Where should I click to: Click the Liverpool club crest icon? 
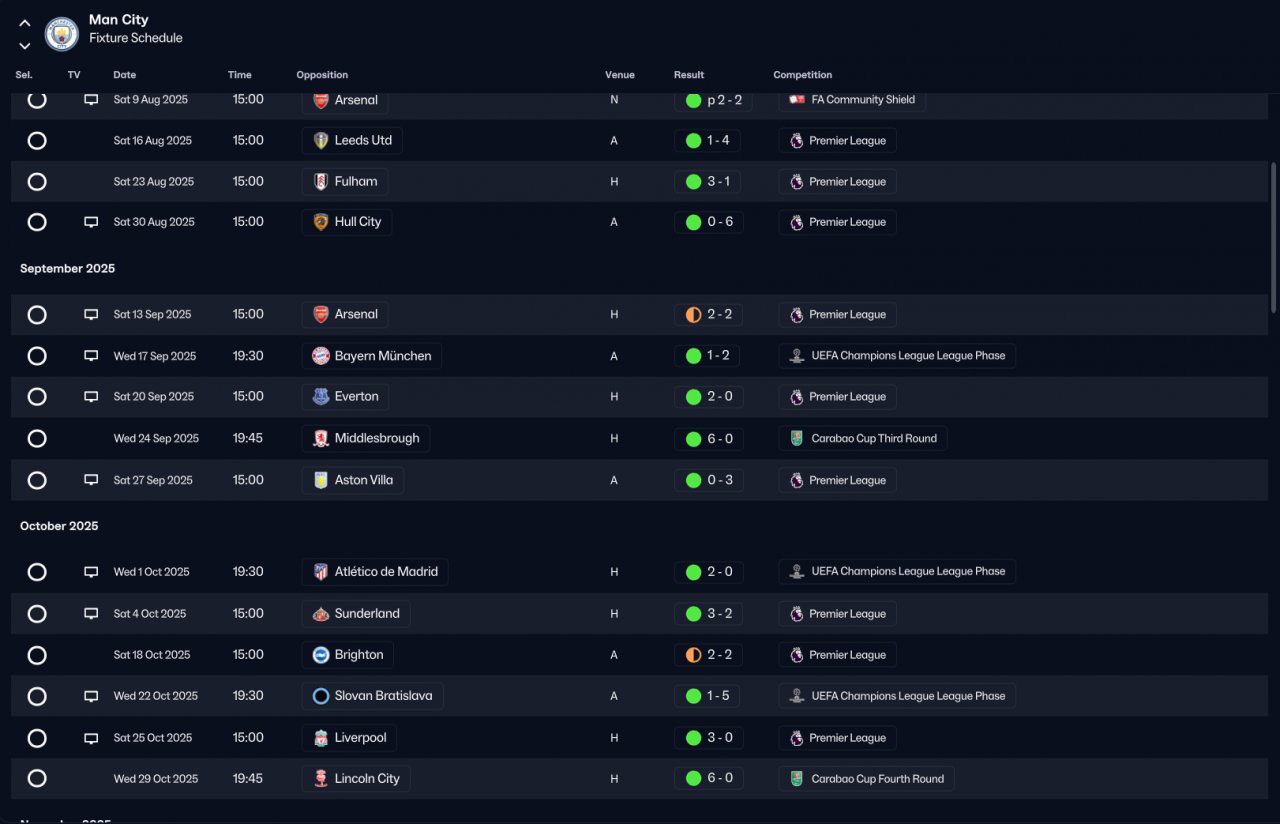[x=321, y=738]
